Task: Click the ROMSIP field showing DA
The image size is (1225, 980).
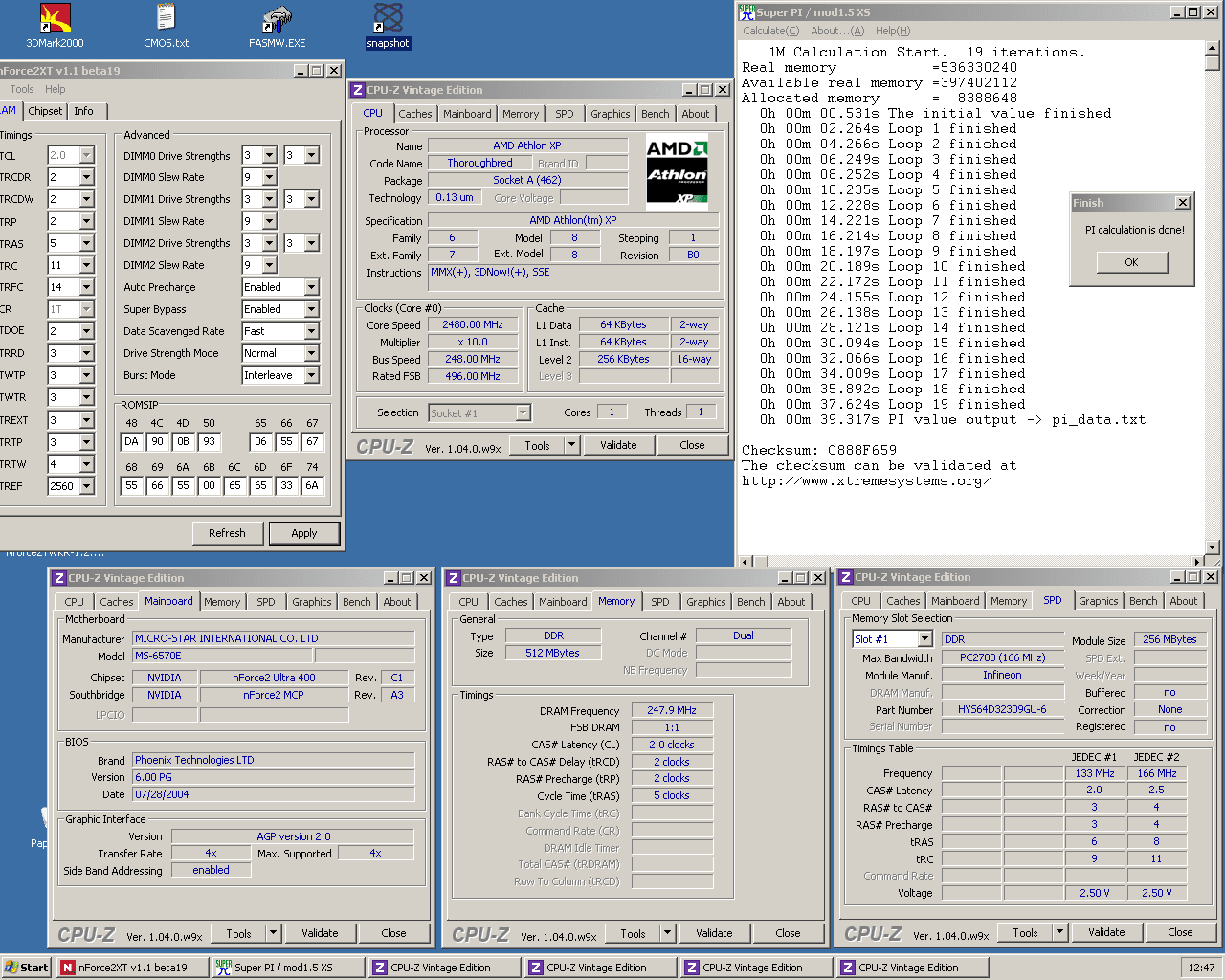Action: pos(132,442)
